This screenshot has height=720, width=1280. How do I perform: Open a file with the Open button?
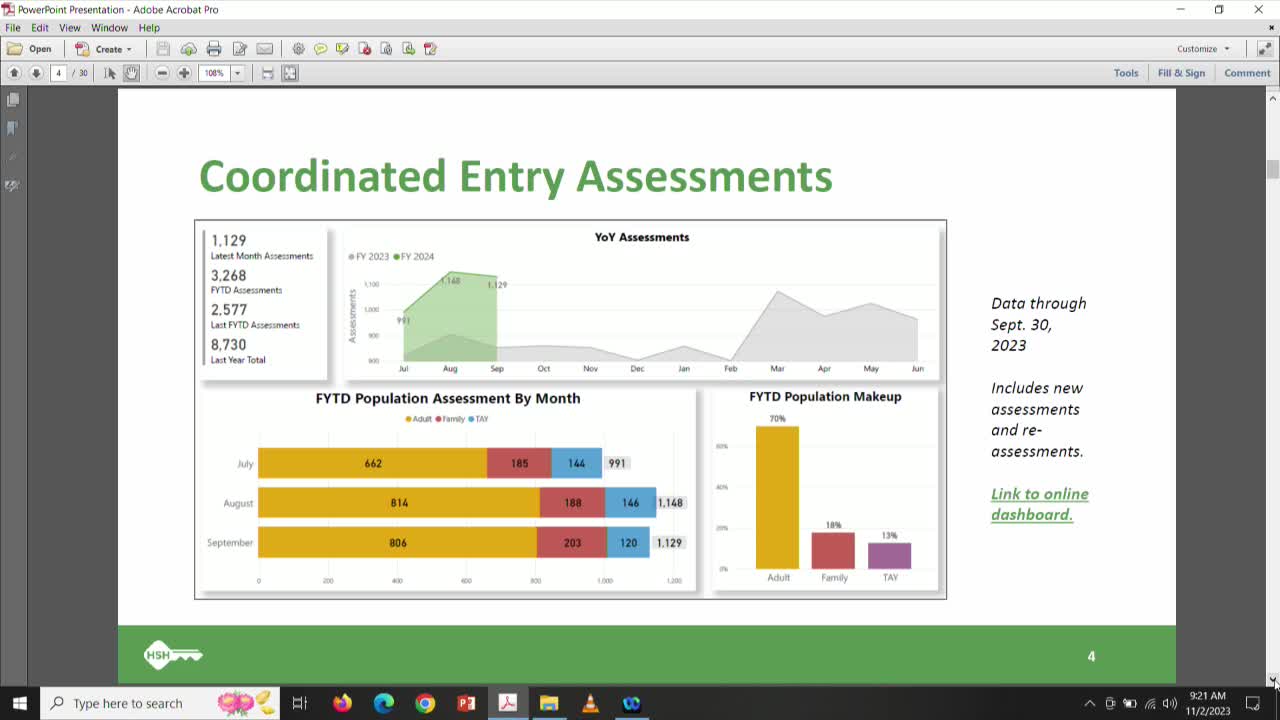tap(29, 49)
